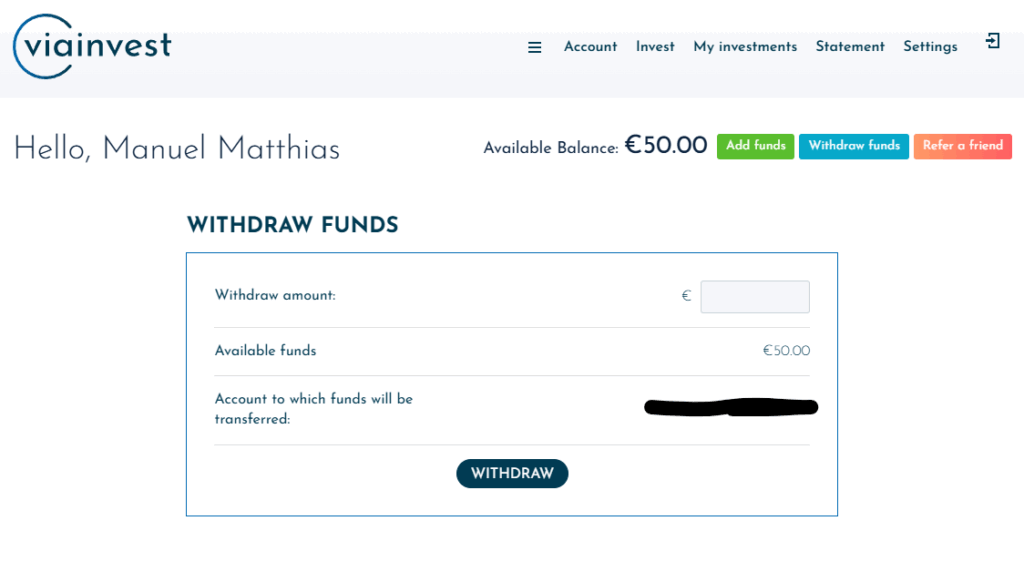This screenshot has width=1024, height=582.
Task: Open the hamburger menu icon
Action: pyautogui.click(x=535, y=47)
